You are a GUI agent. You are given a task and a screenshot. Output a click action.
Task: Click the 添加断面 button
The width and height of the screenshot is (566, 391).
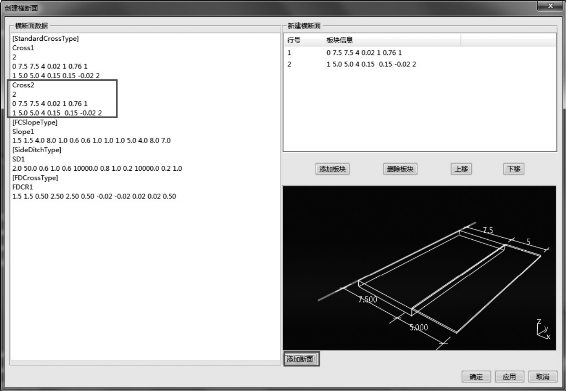pos(301,359)
